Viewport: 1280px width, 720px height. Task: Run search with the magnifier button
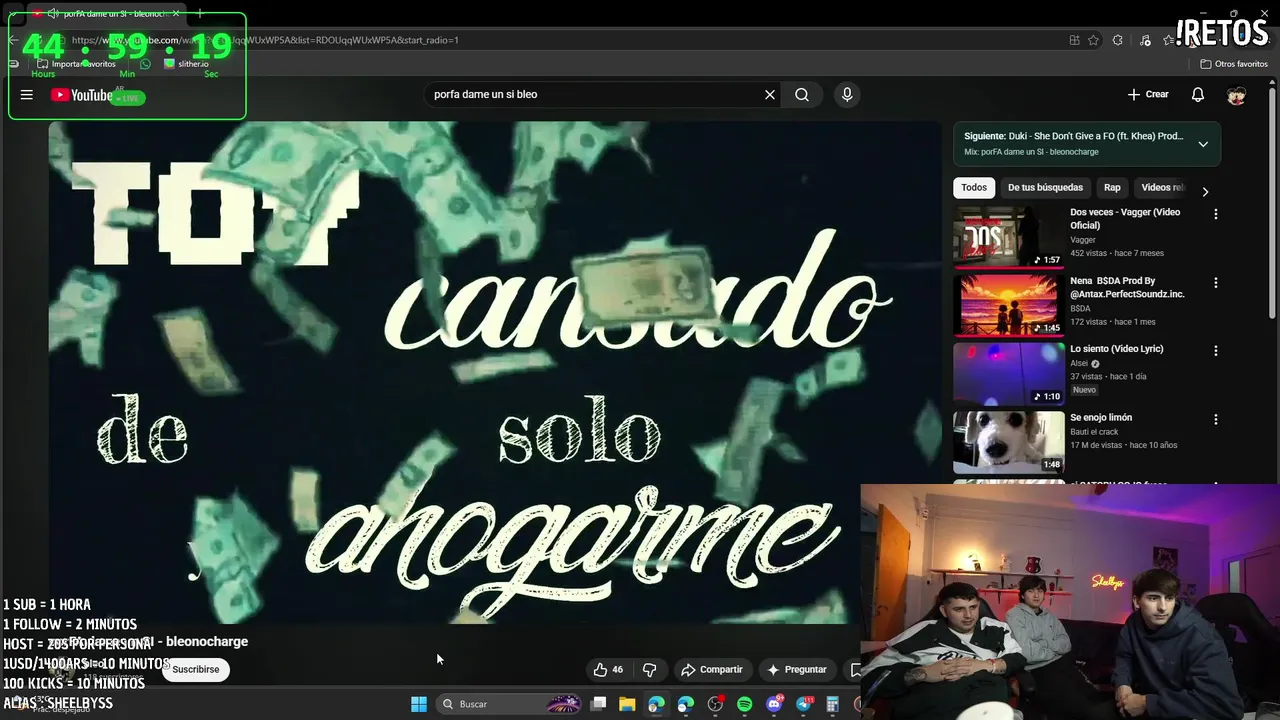802,94
